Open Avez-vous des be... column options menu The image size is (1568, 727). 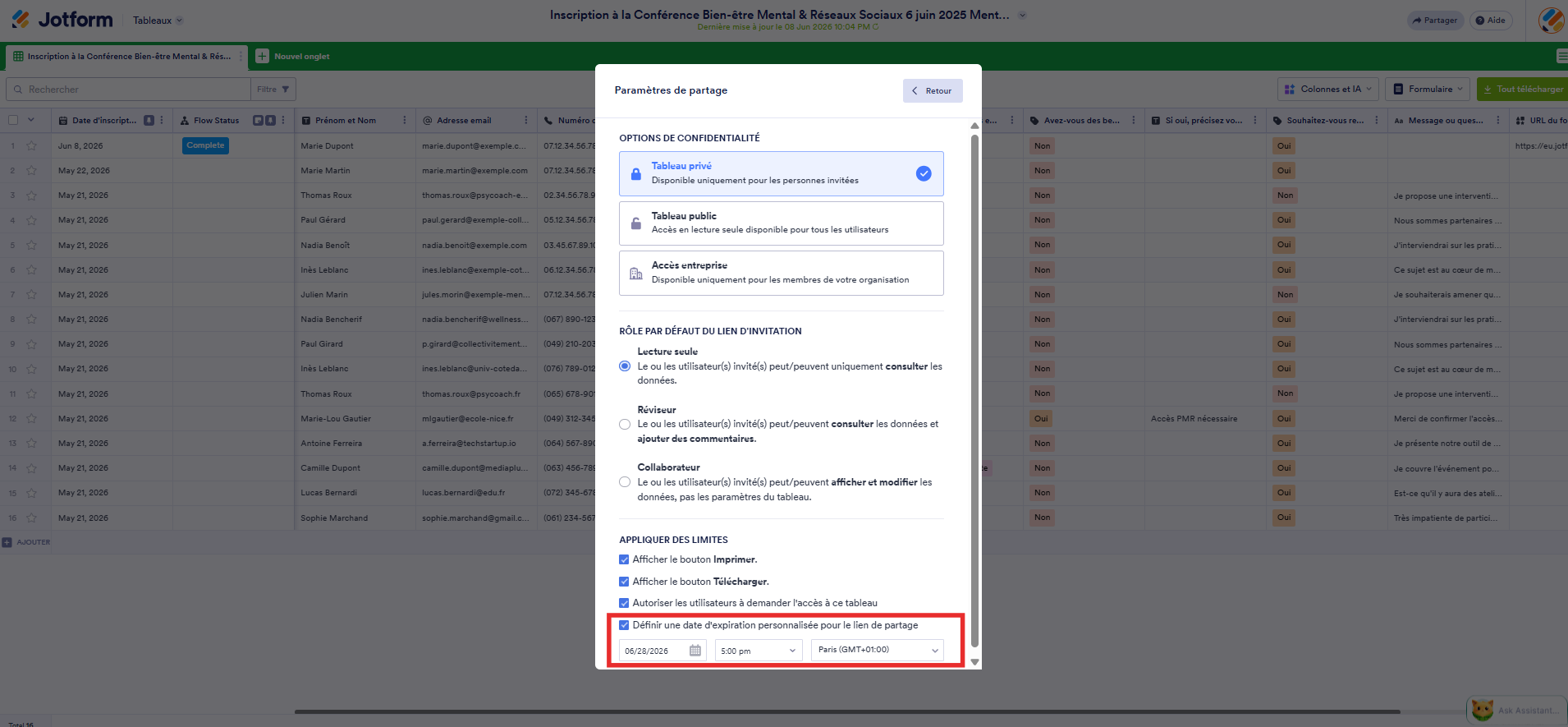click(x=1134, y=120)
